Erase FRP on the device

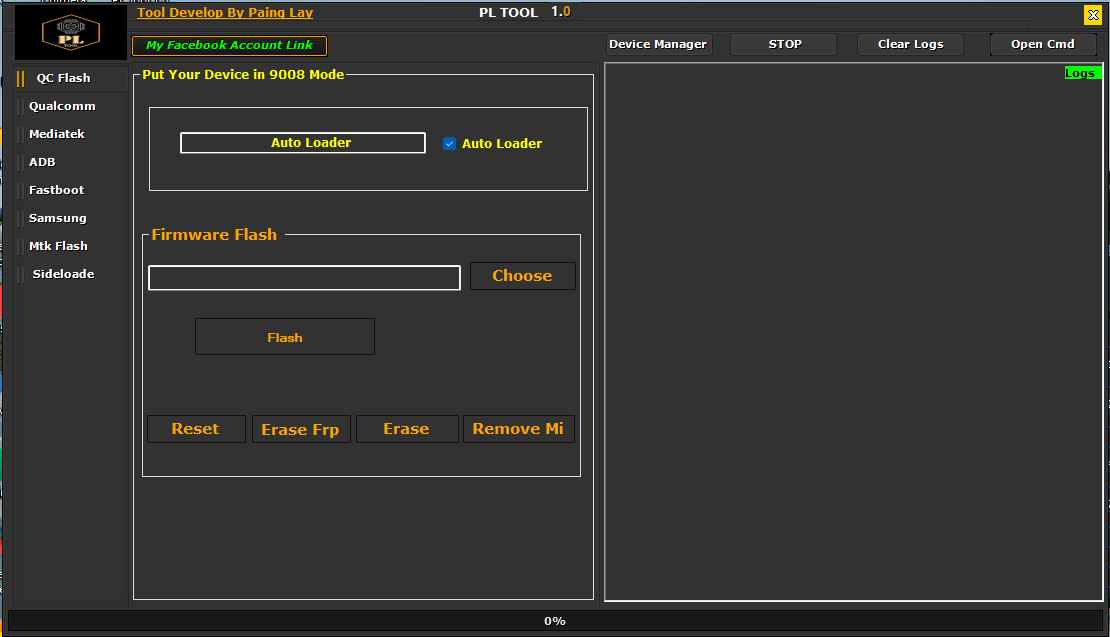301,428
